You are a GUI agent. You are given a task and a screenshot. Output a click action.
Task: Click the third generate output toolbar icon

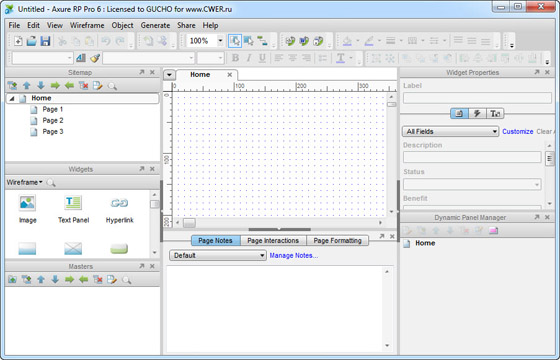[x=318, y=41]
